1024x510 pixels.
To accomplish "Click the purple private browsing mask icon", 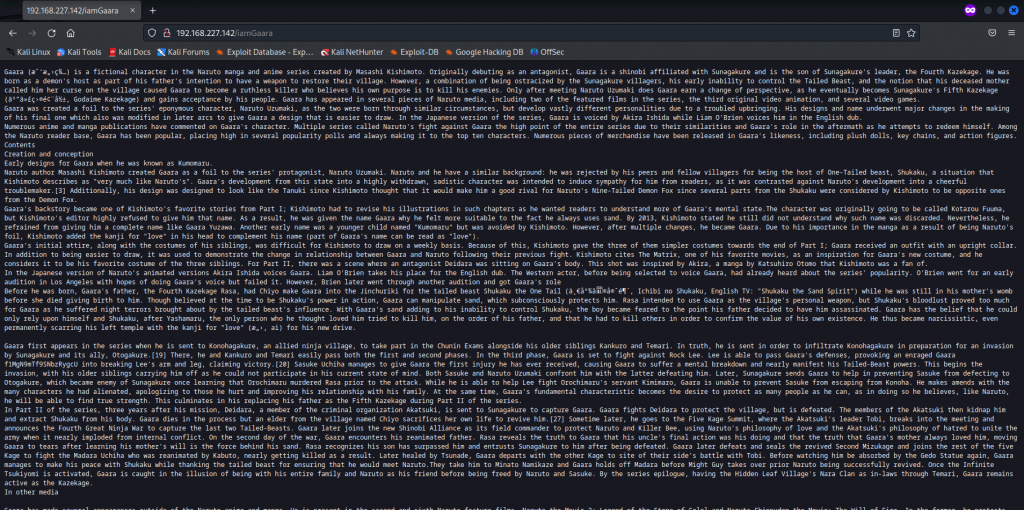I will click(x=970, y=10).
